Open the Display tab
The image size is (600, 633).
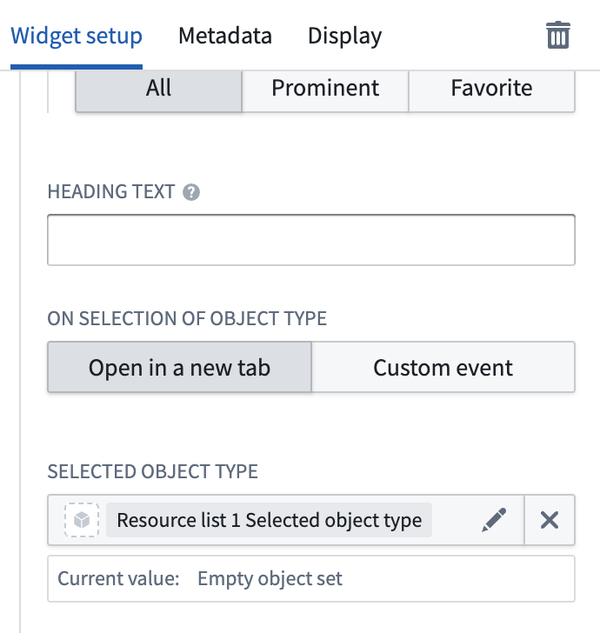pos(344,36)
